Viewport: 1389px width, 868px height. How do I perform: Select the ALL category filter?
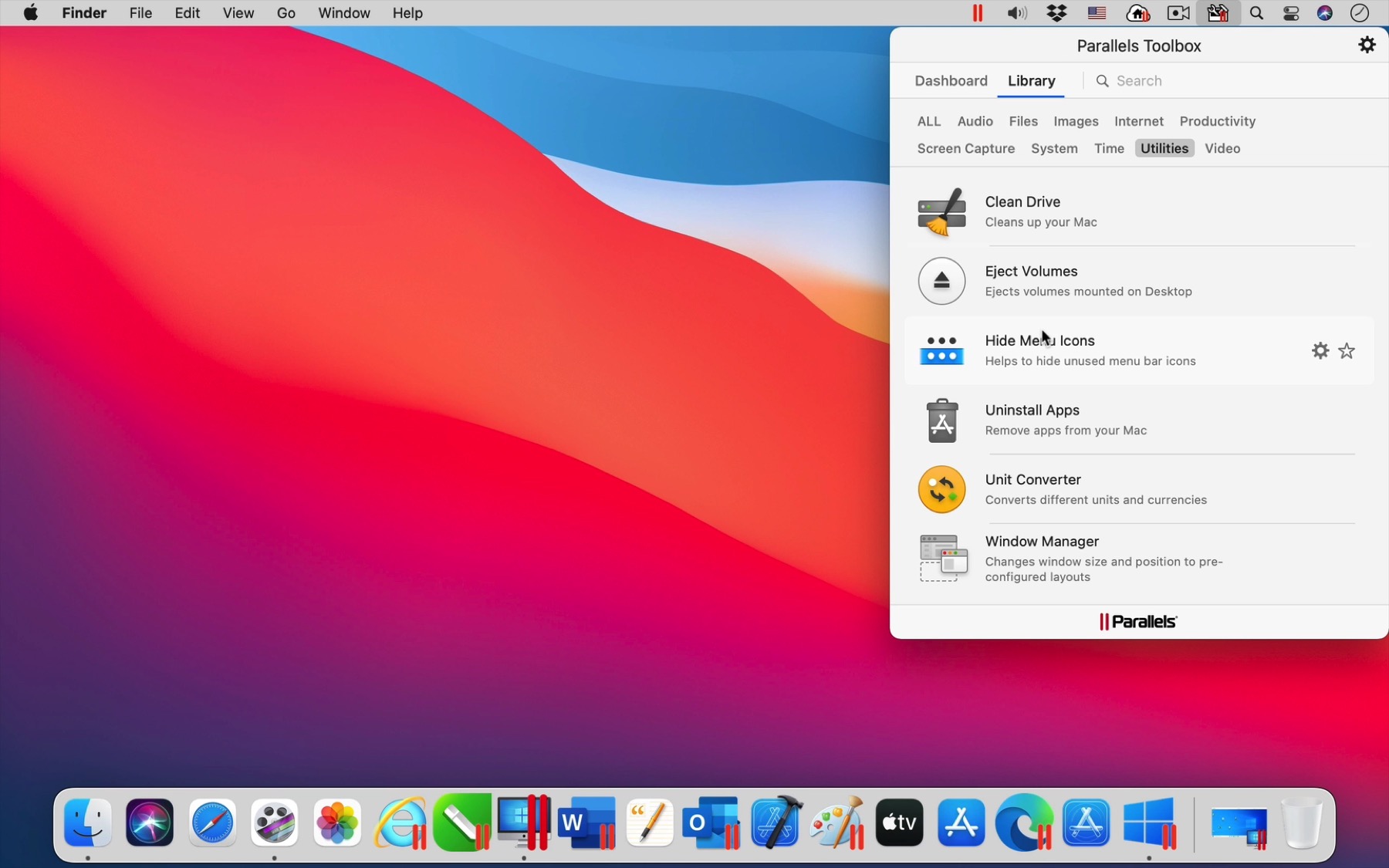coord(929,121)
